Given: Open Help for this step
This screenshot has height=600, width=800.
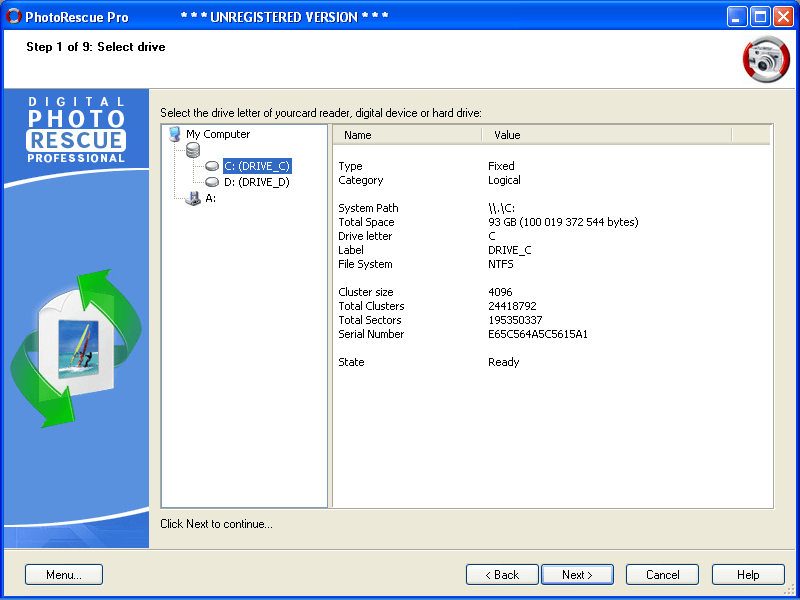Looking at the screenshot, I should click(748, 574).
